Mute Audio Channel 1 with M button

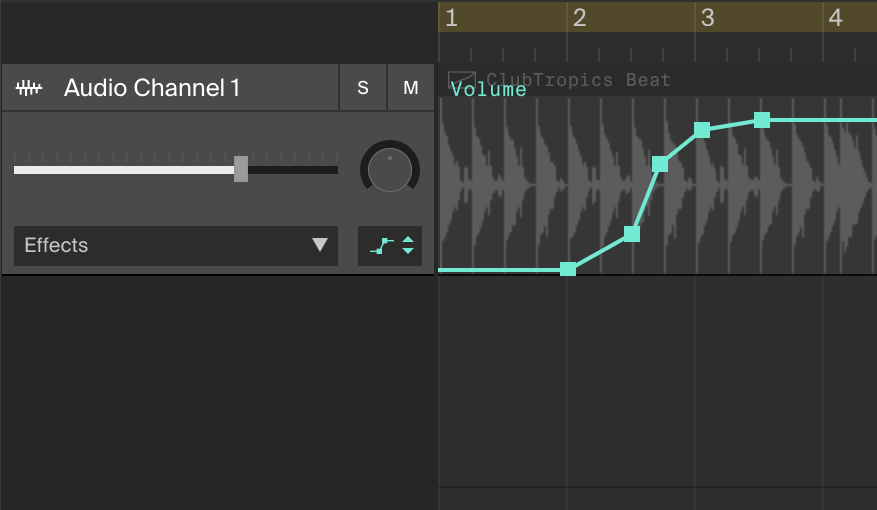coord(411,87)
